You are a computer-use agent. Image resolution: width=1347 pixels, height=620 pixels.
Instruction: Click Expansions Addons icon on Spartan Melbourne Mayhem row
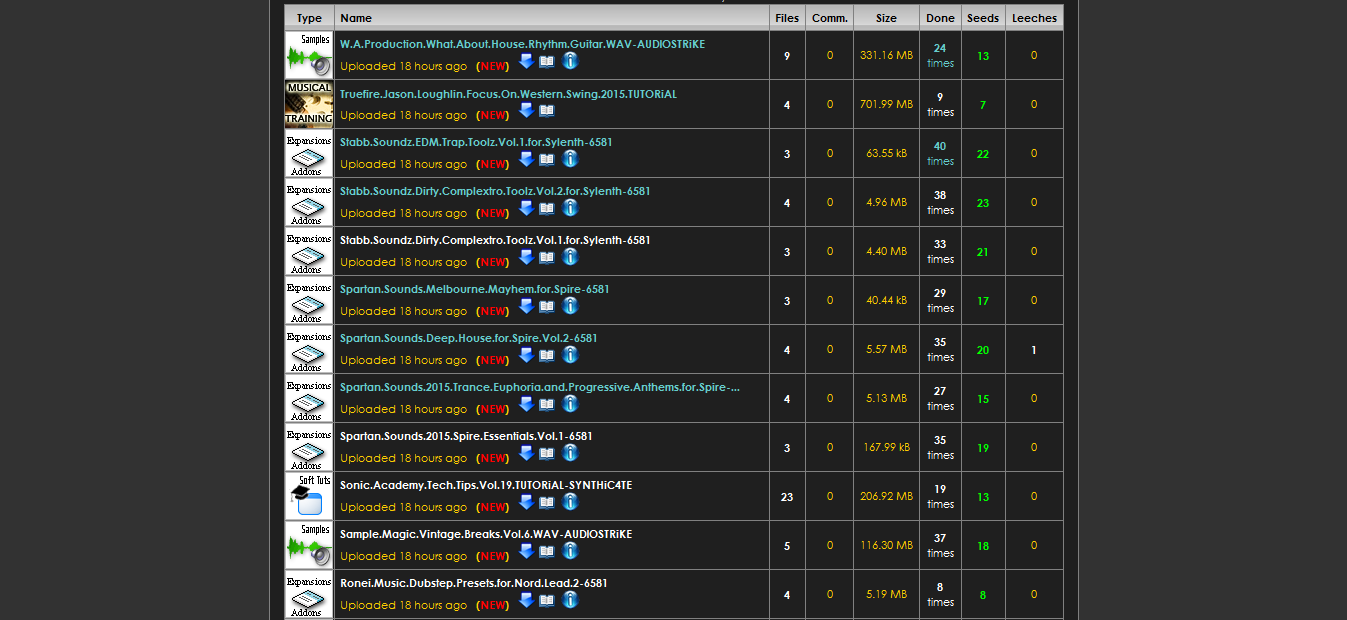309,300
